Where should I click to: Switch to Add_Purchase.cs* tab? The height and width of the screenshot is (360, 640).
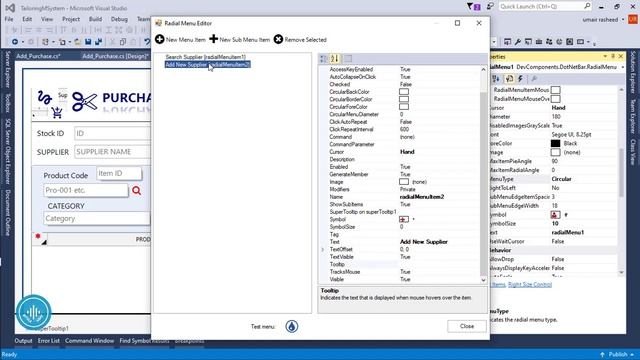click(38, 56)
